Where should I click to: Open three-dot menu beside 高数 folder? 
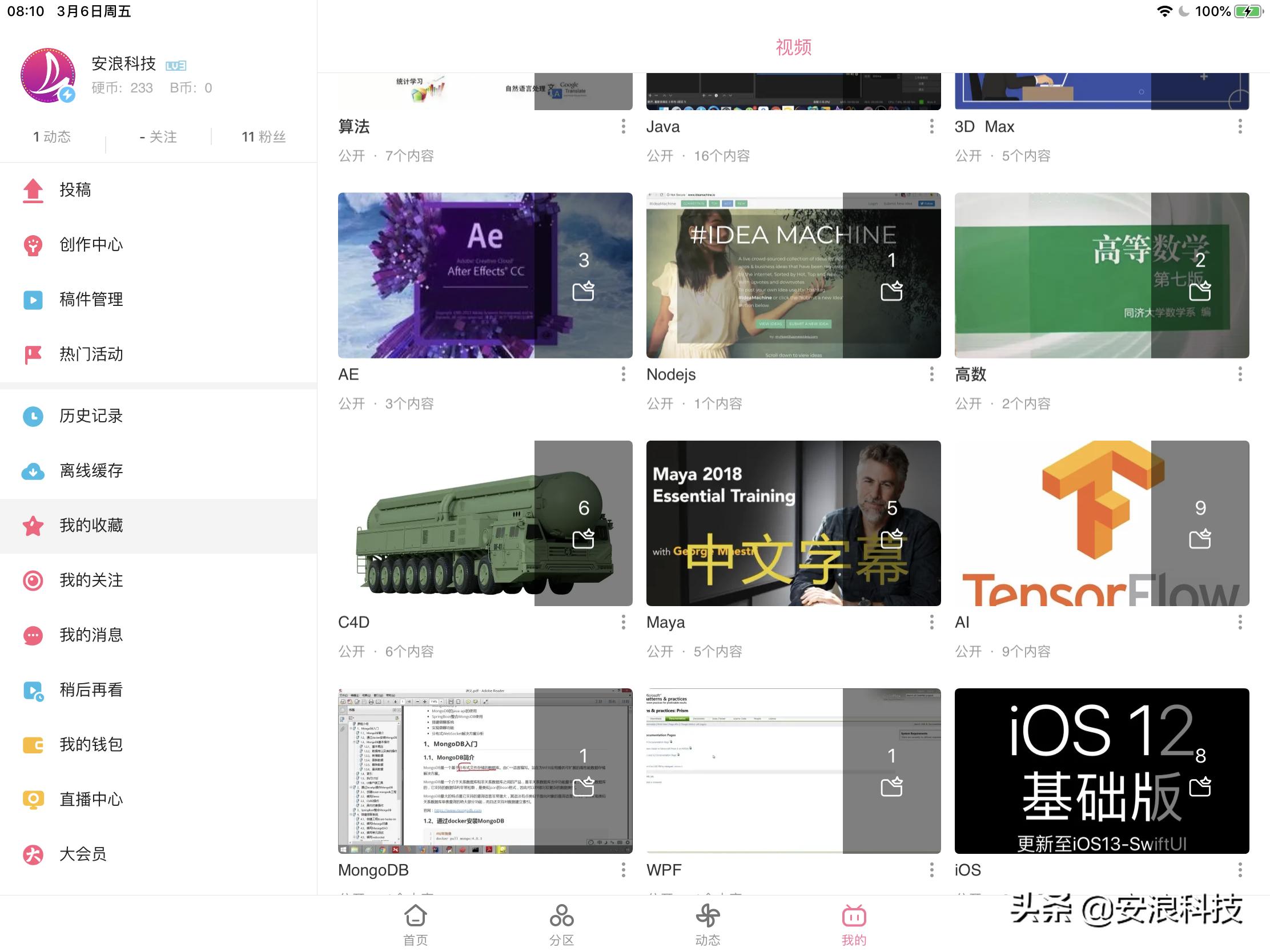pyautogui.click(x=1240, y=375)
